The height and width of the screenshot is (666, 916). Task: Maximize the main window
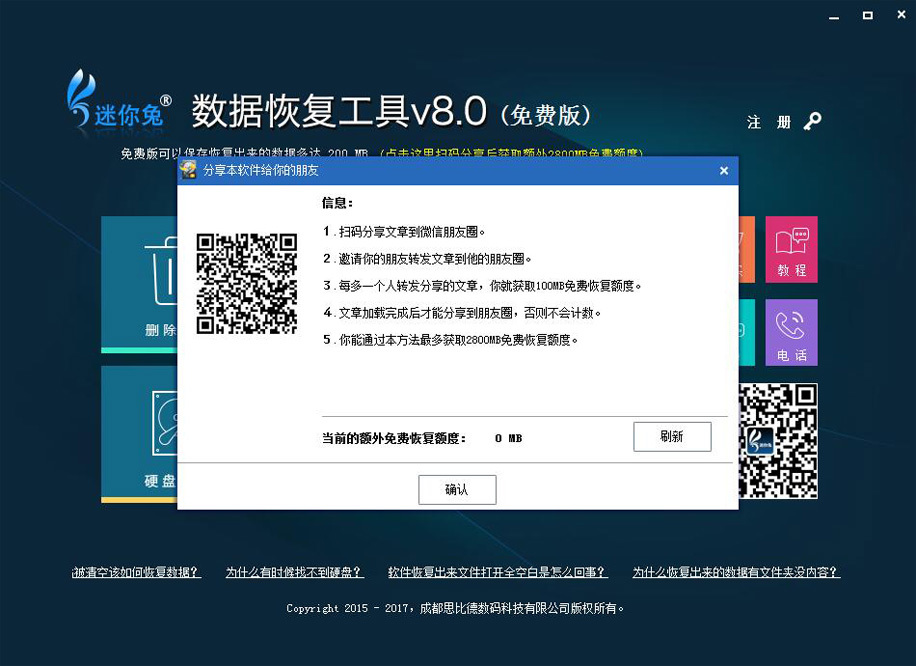point(868,16)
